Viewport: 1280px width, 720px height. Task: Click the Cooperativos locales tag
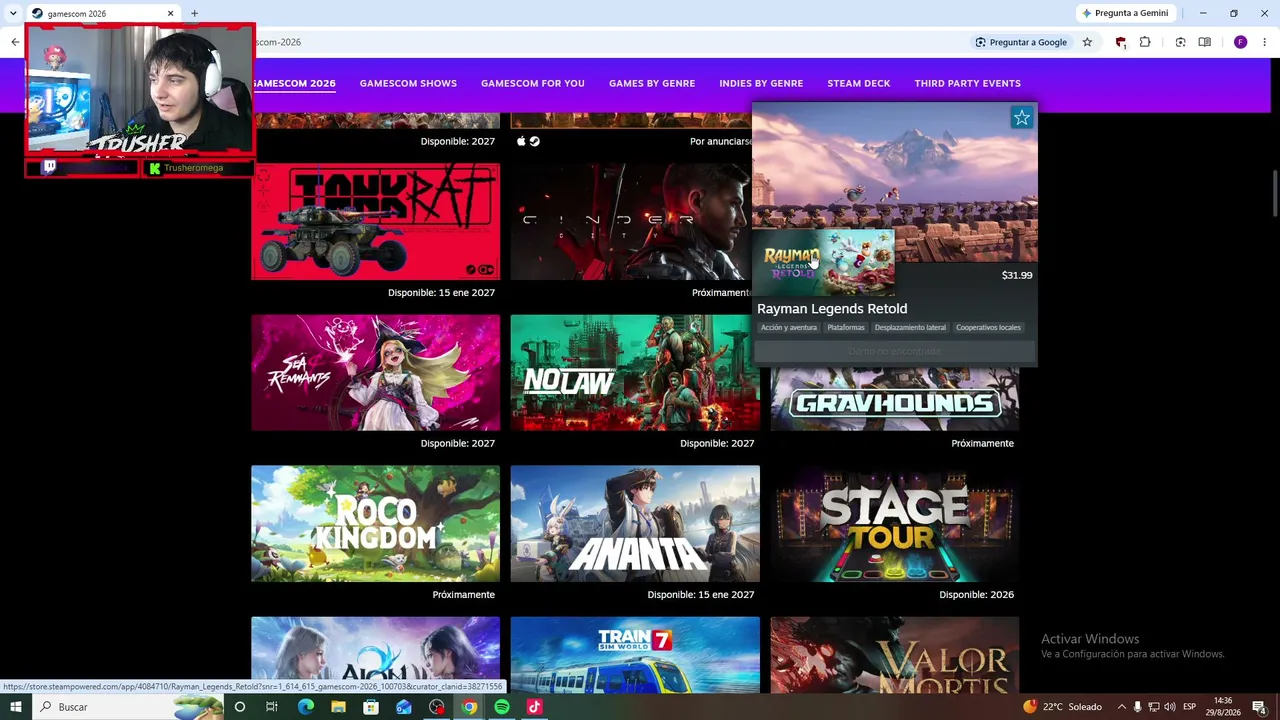pyautogui.click(x=988, y=328)
